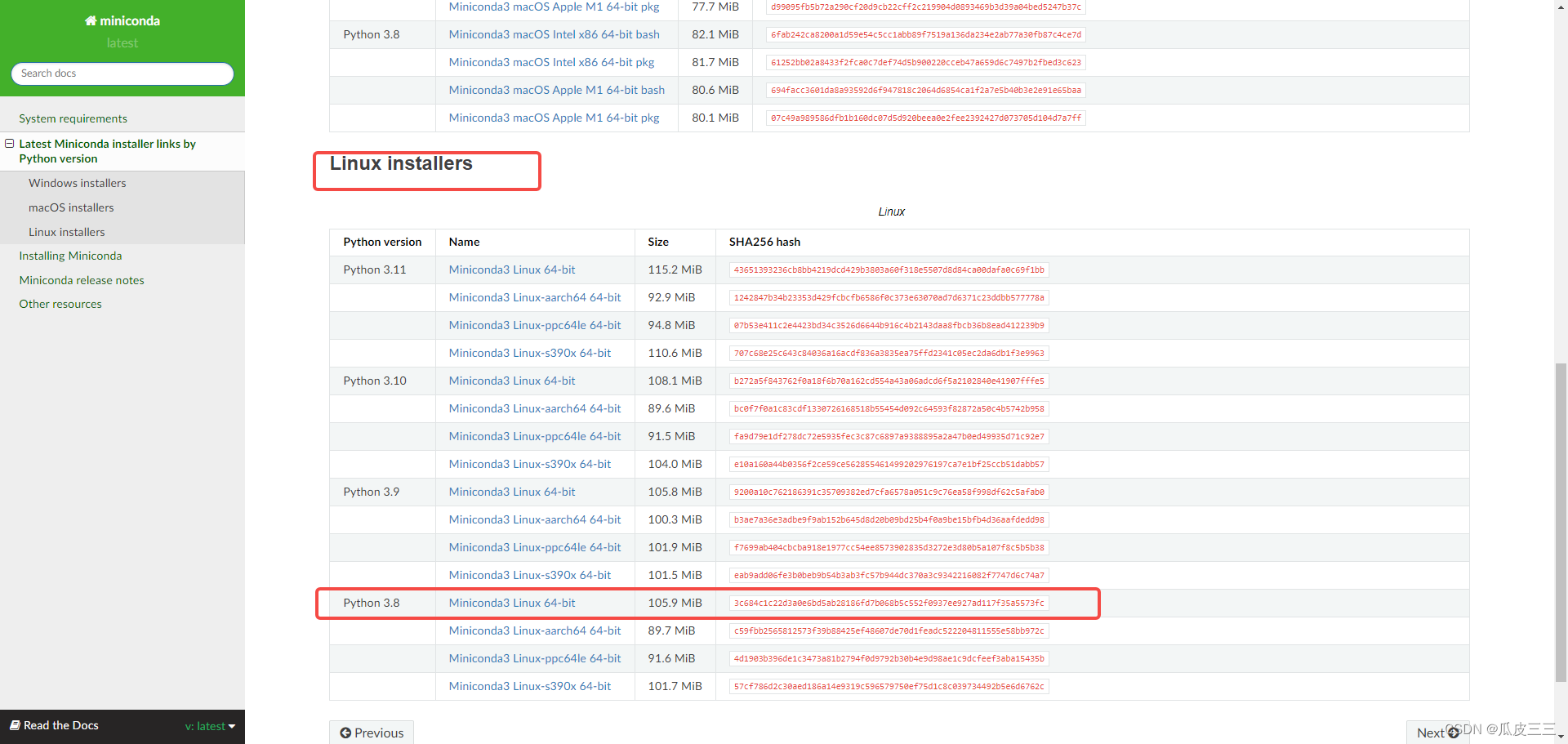Image resolution: width=1568 pixels, height=744 pixels.
Task: Select the SHA256 hash starting with 3c684c1c
Action: click(x=889, y=603)
